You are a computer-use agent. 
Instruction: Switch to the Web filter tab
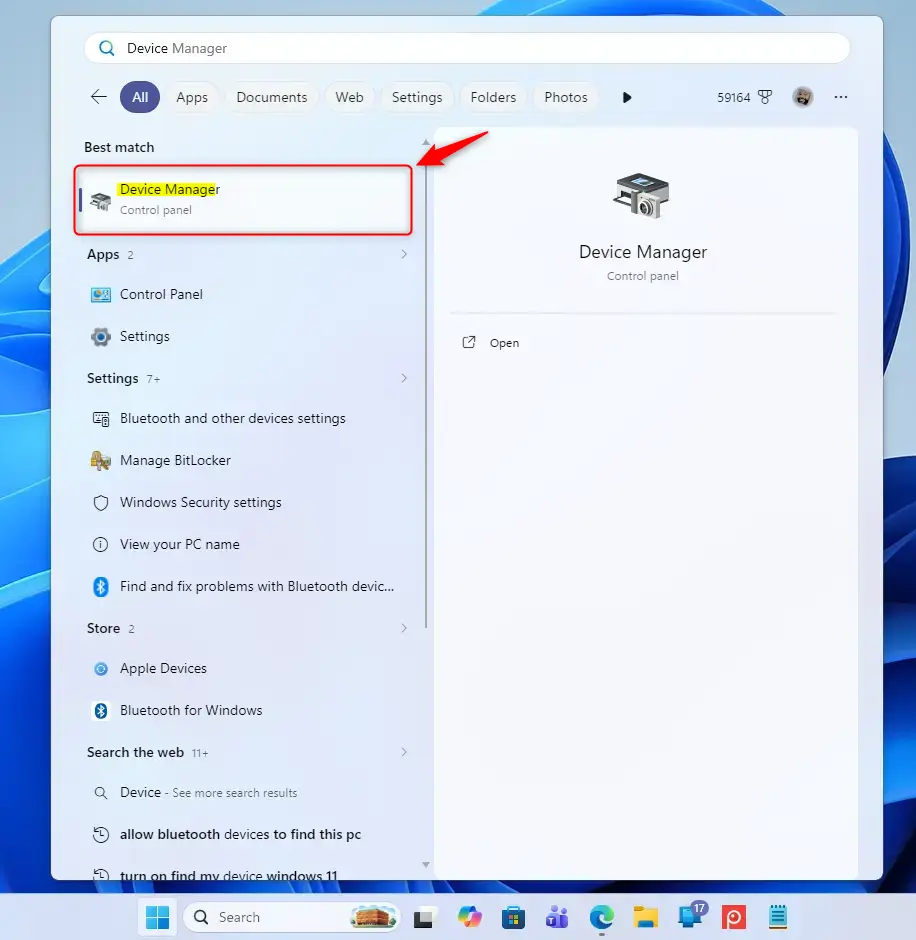[x=349, y=97]
